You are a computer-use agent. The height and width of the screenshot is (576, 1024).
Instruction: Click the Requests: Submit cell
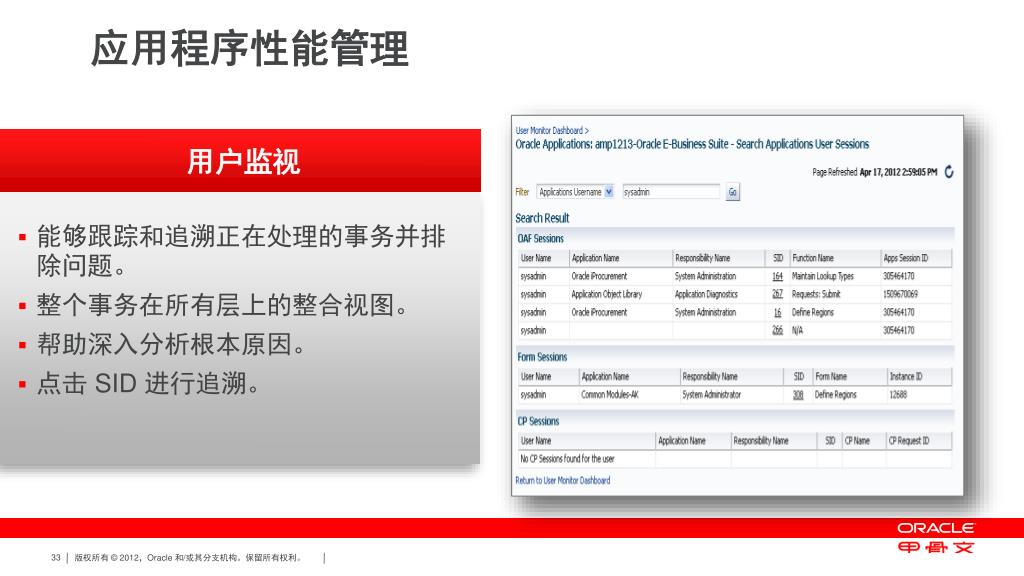816,295
